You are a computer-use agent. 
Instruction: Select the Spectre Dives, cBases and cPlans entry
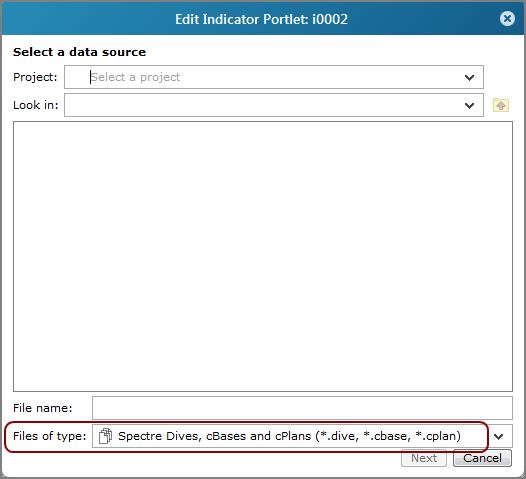tap(289, 436)
